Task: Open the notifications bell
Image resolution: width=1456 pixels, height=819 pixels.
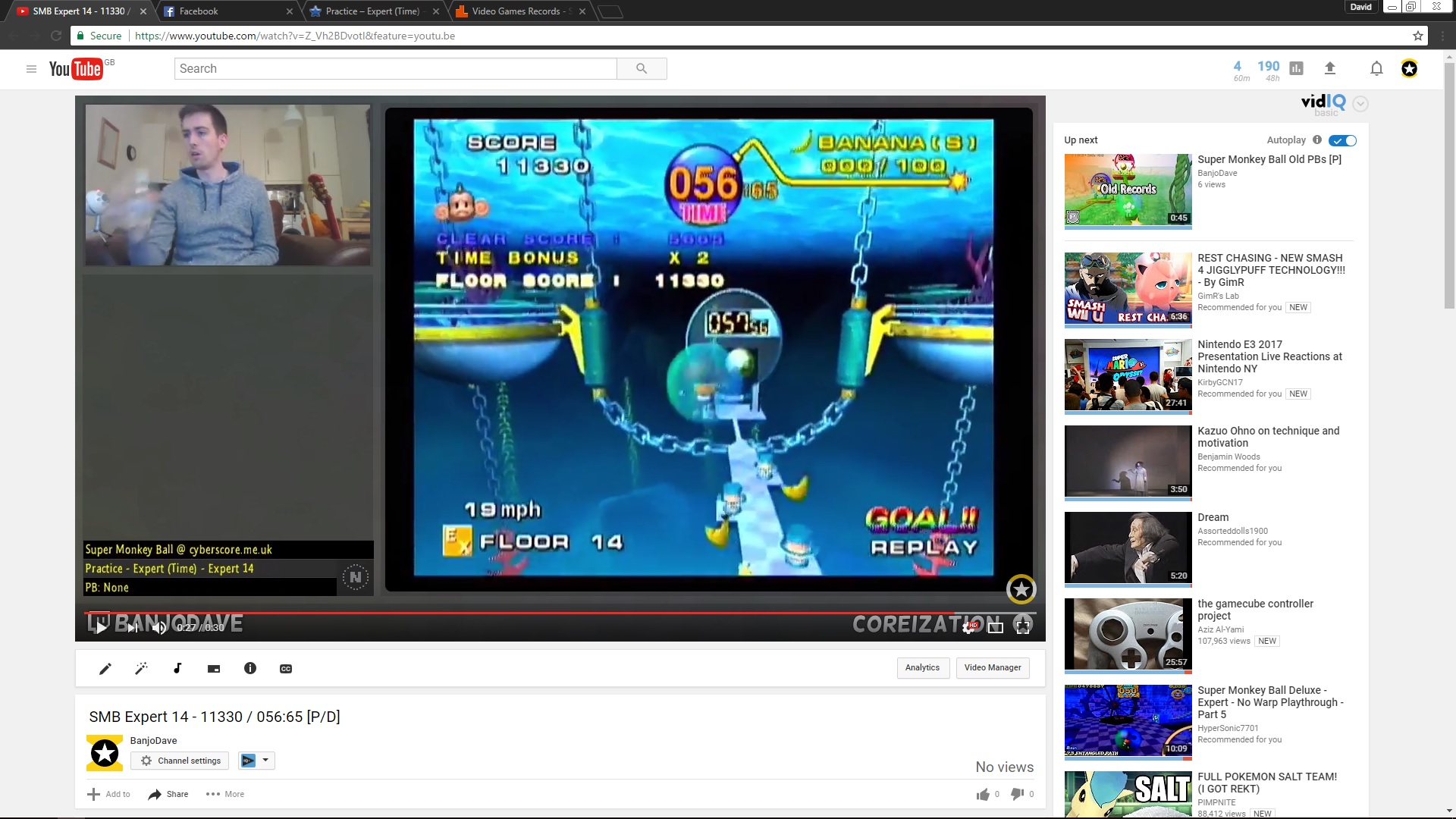Action: click(x=1376, y=69)
